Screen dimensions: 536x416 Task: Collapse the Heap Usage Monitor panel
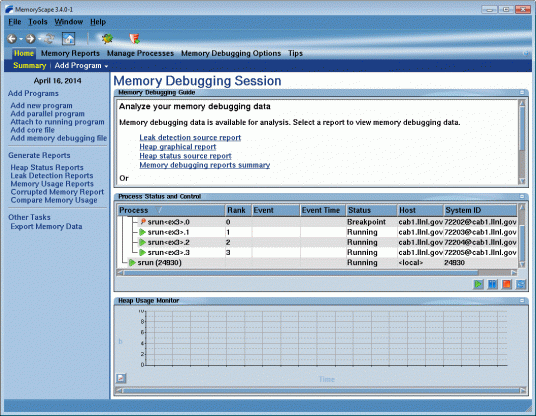pyautogui.click(x=522, y=300)
